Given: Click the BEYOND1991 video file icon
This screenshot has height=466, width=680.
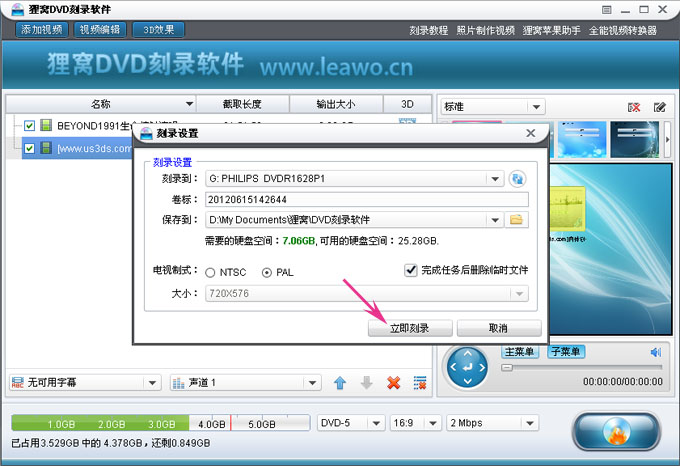Looking at the screenshot, I should tap(46, 125).
